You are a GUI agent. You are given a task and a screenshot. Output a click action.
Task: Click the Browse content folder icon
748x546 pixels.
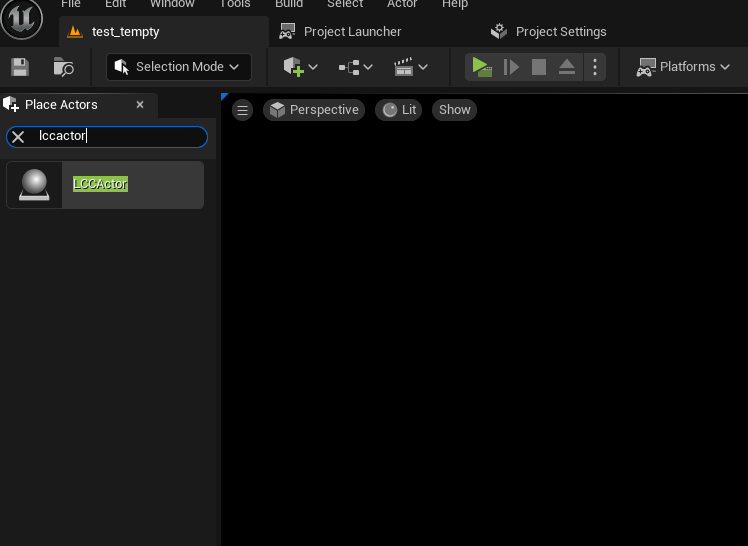pos(64,67)
